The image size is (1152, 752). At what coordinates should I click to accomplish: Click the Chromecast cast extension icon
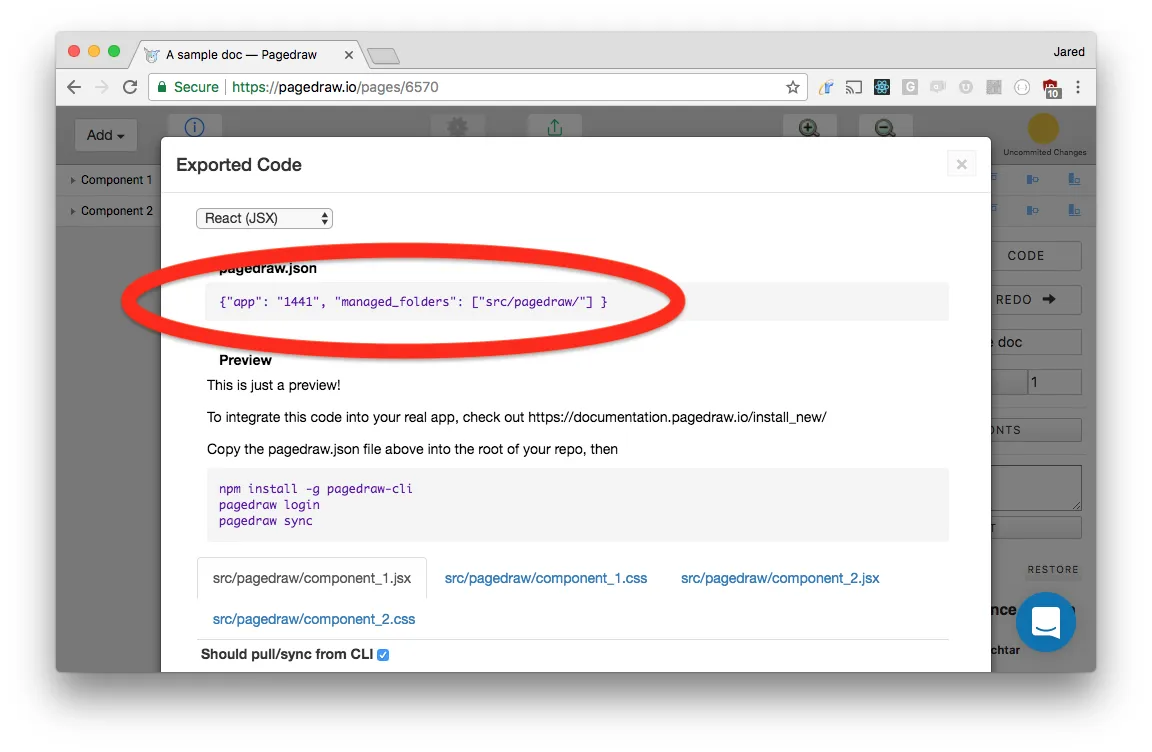point(853,87)
